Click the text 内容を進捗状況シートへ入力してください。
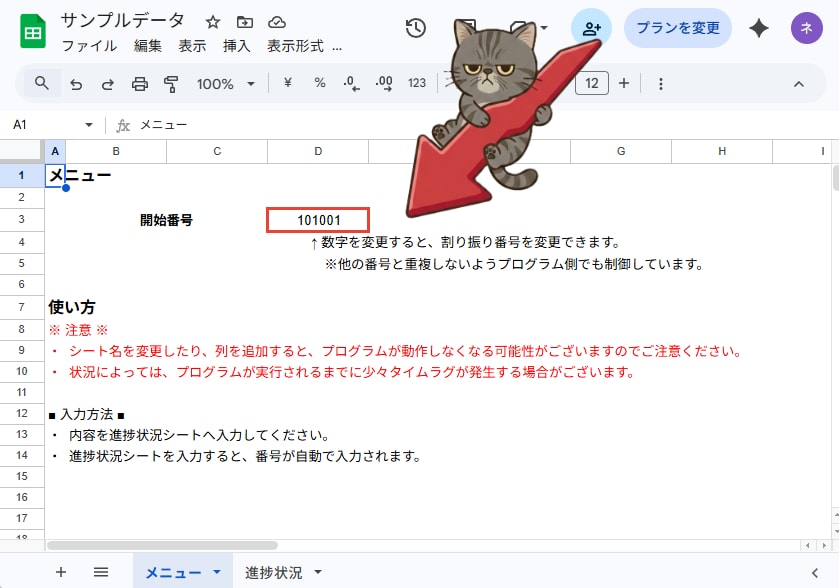The width and height of the screenshot is (839, 588). tap(199, 435)
